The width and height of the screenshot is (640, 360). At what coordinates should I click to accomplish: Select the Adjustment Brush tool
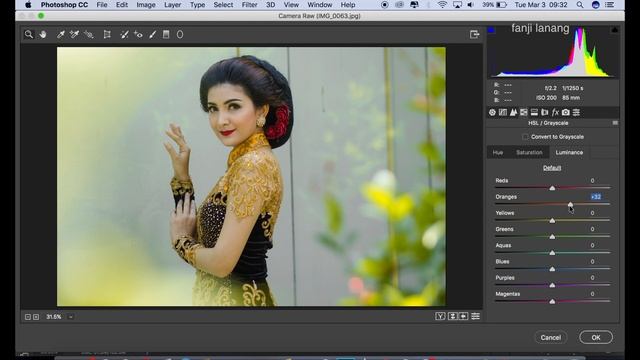tap(152, 35)
